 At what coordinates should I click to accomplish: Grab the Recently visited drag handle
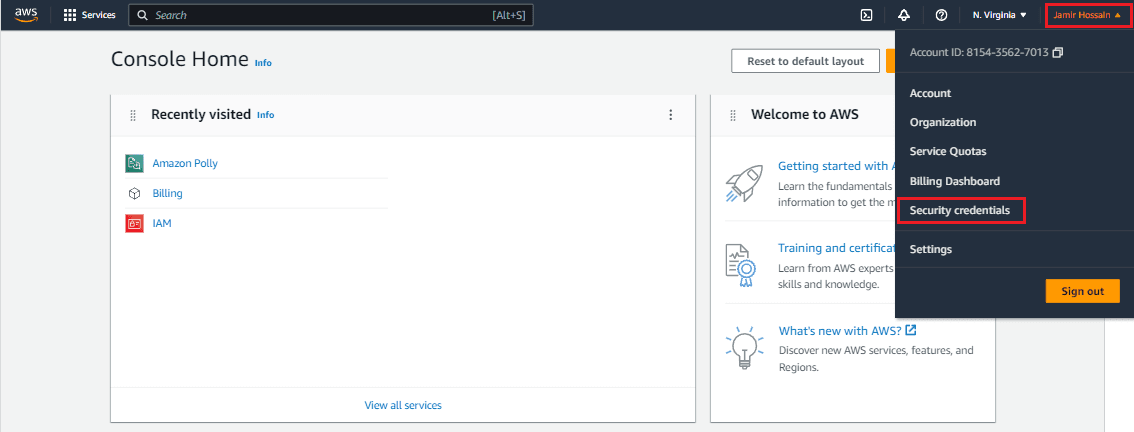[133, 115]
